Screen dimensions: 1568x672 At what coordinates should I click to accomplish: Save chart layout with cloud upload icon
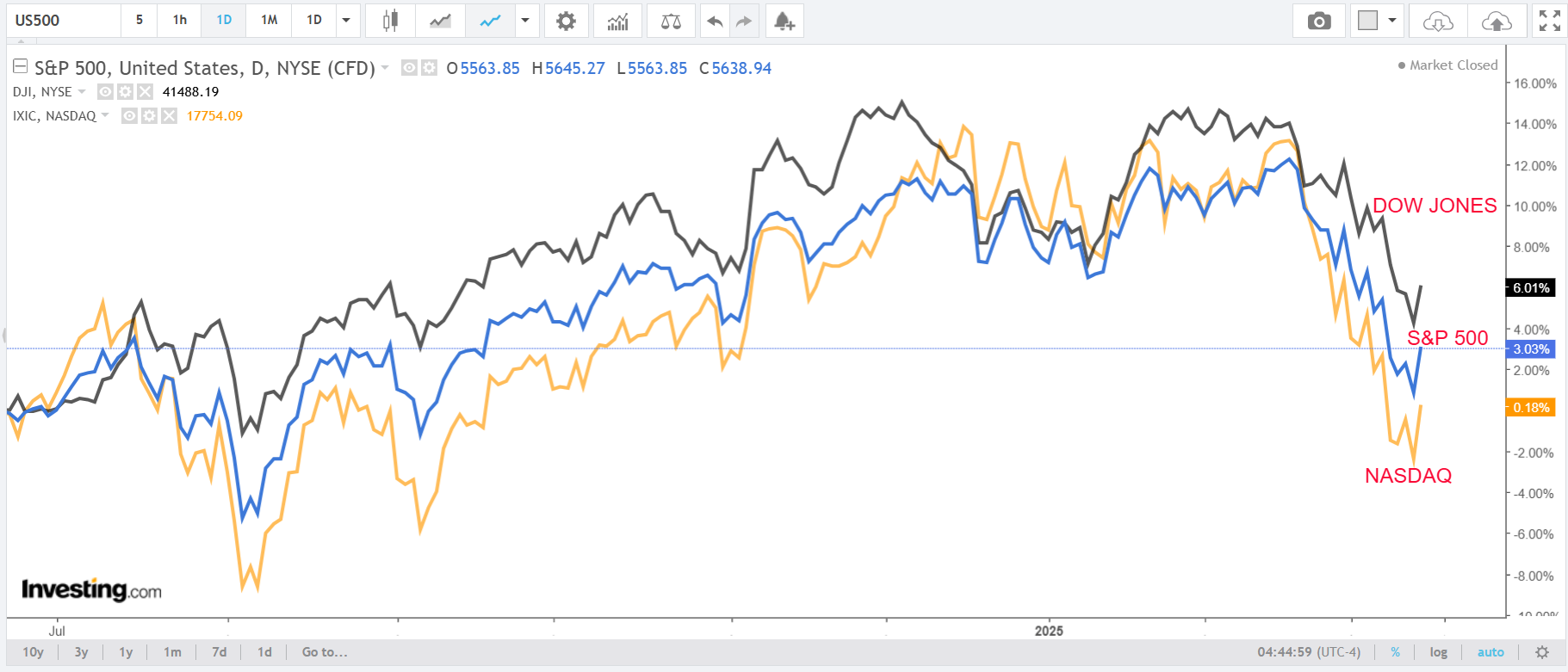tap(1497, 21)
